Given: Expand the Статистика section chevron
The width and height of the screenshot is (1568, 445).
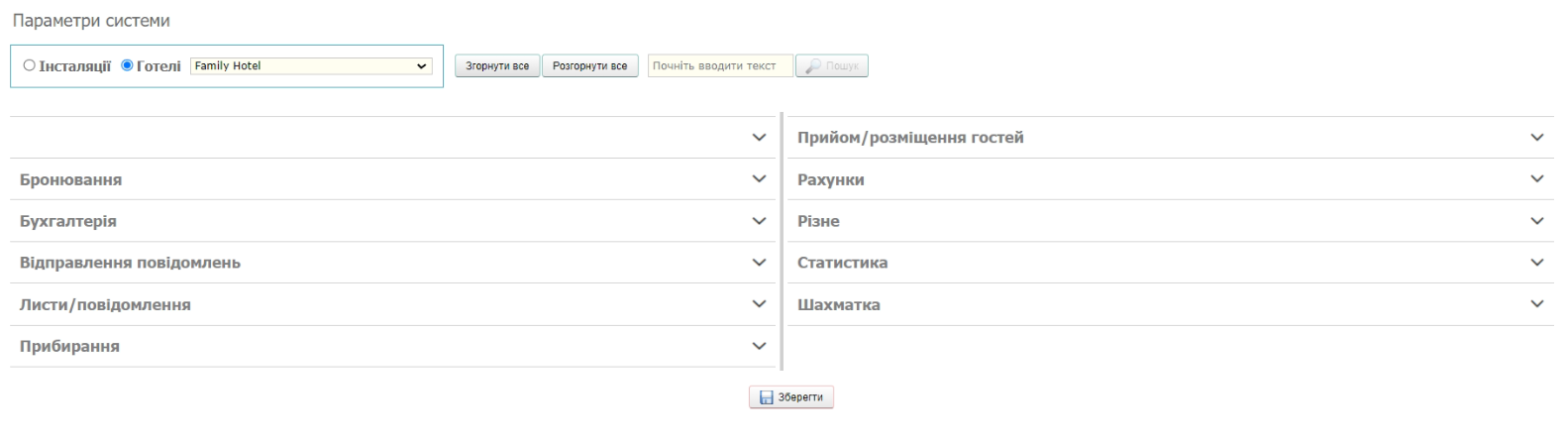Looking at the screenshot, I should [1536, 263].
